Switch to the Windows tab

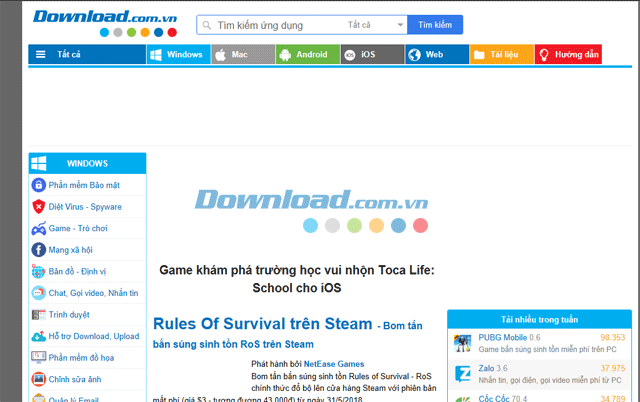pyautogui.click(x=178, y=55)
